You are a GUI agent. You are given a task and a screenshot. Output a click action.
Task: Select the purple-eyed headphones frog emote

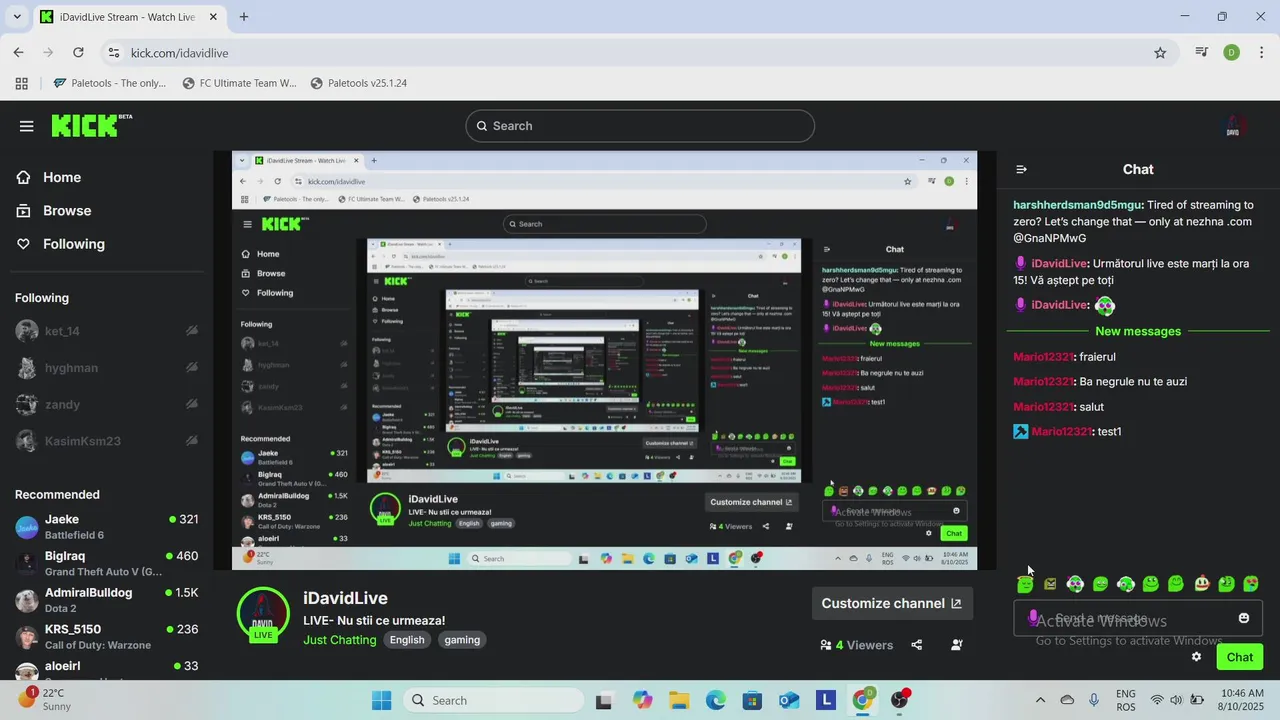(1075, 584)
